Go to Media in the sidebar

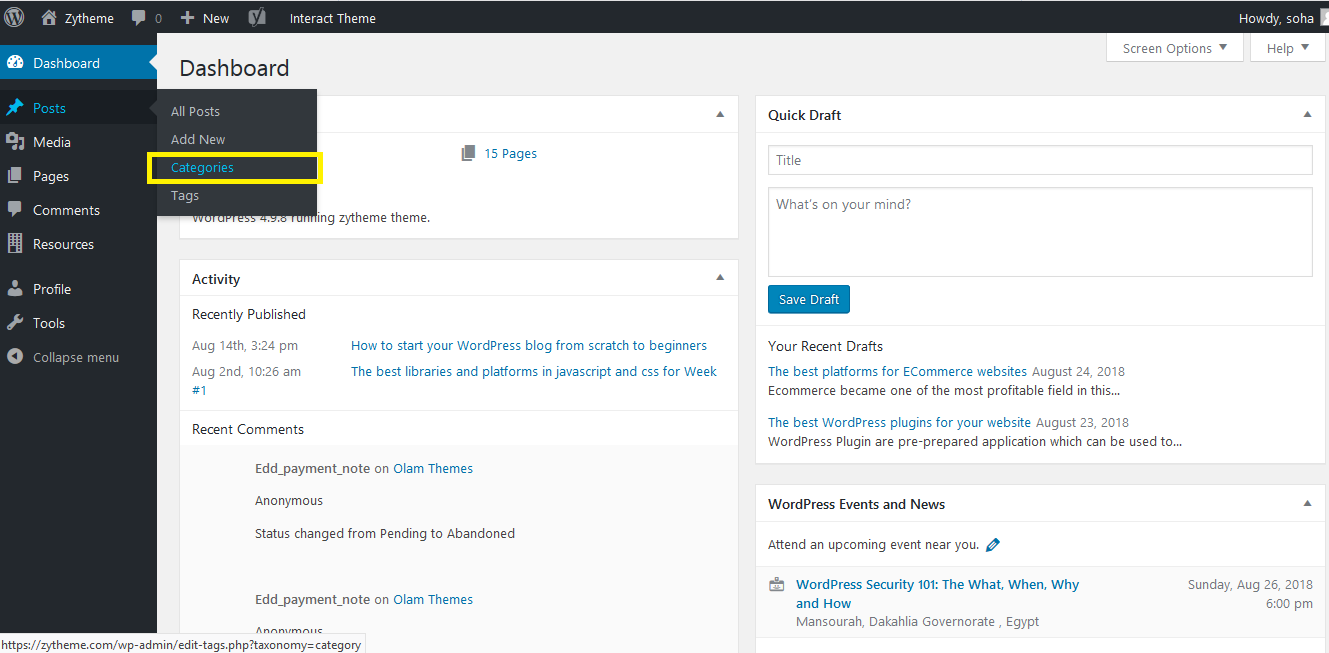(52, 142)
